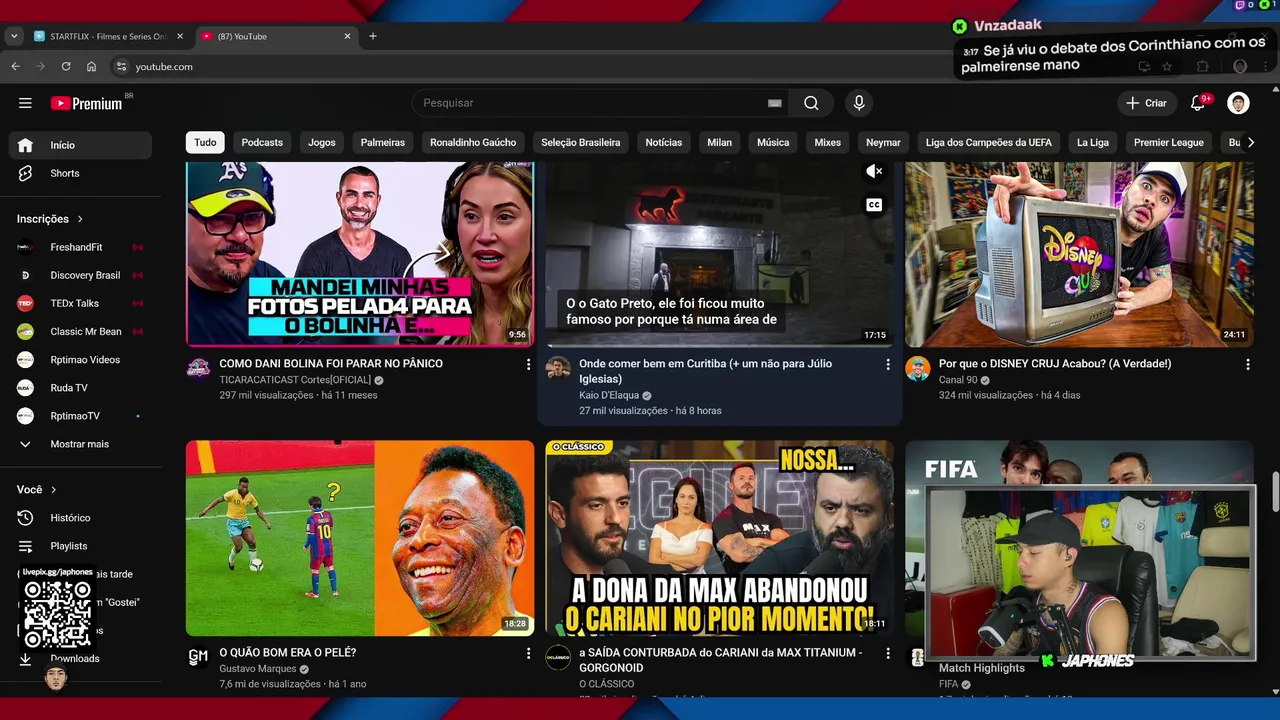Select the Seleção Brasileira chip
This screenshot has width=1280, height=720.
[x=581, y=142]
